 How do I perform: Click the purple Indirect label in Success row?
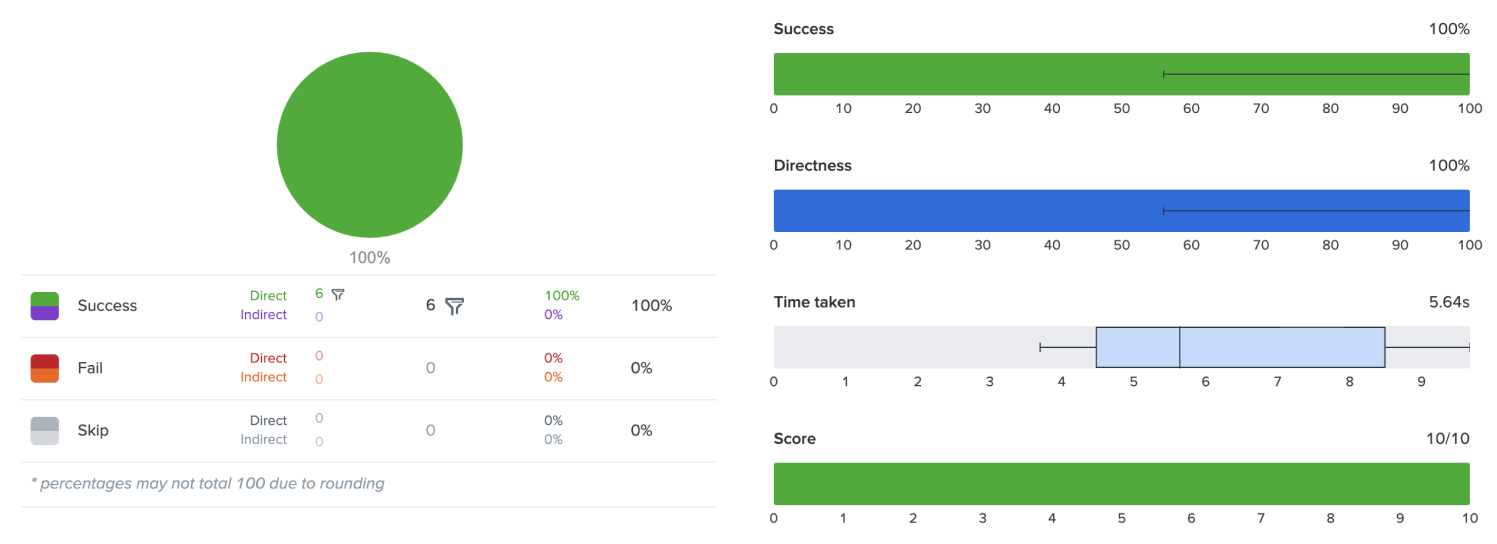[263, 315]
